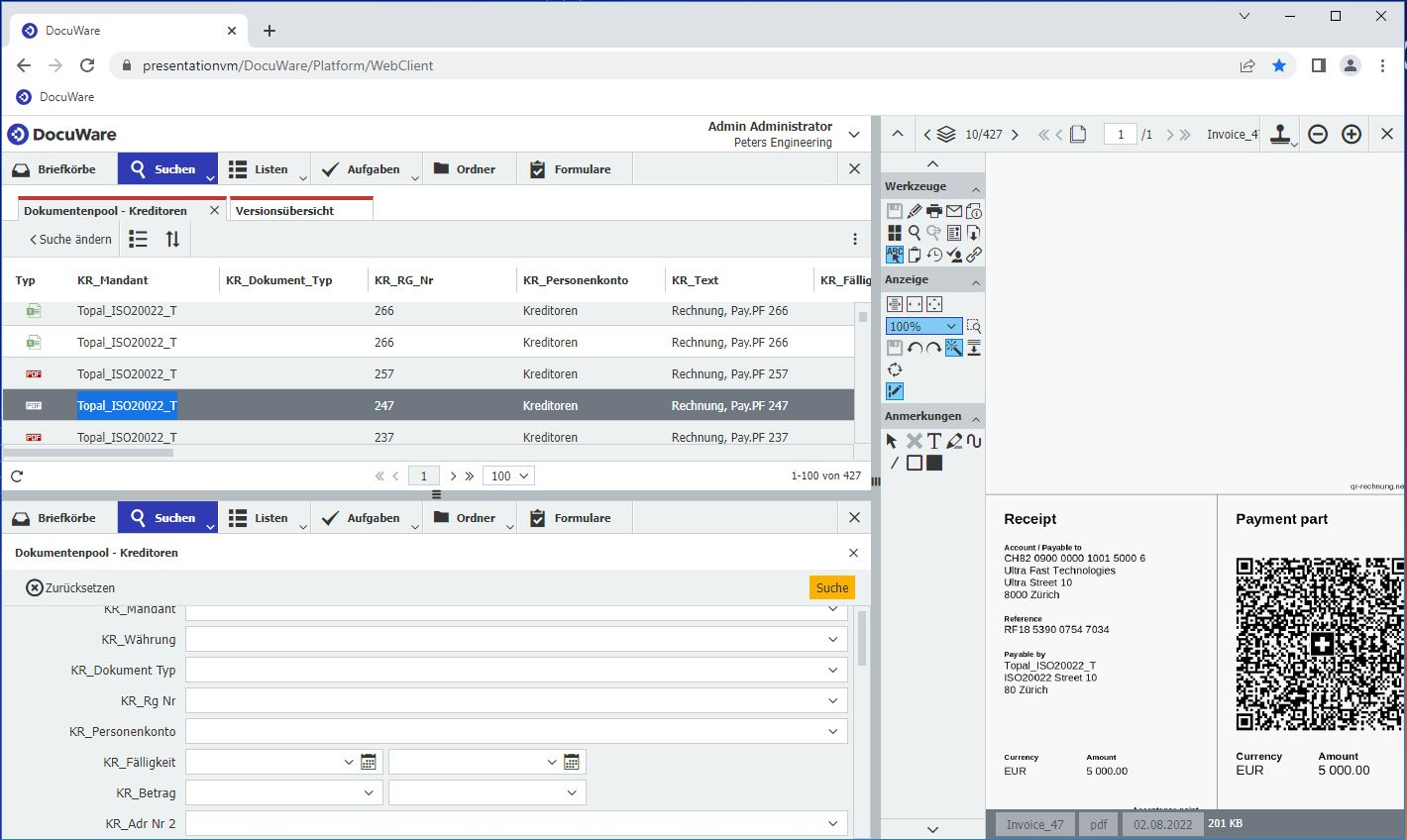Toggle the annotation pencil edit mode

[894, 391]
